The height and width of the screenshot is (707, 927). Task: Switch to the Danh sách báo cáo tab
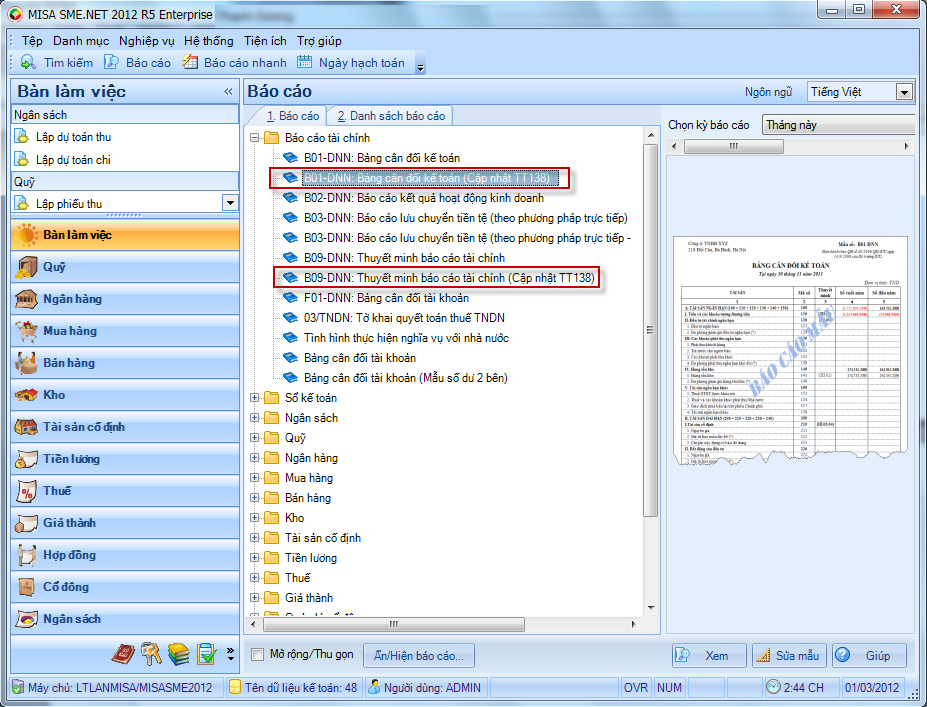click(x=391, y=116)
